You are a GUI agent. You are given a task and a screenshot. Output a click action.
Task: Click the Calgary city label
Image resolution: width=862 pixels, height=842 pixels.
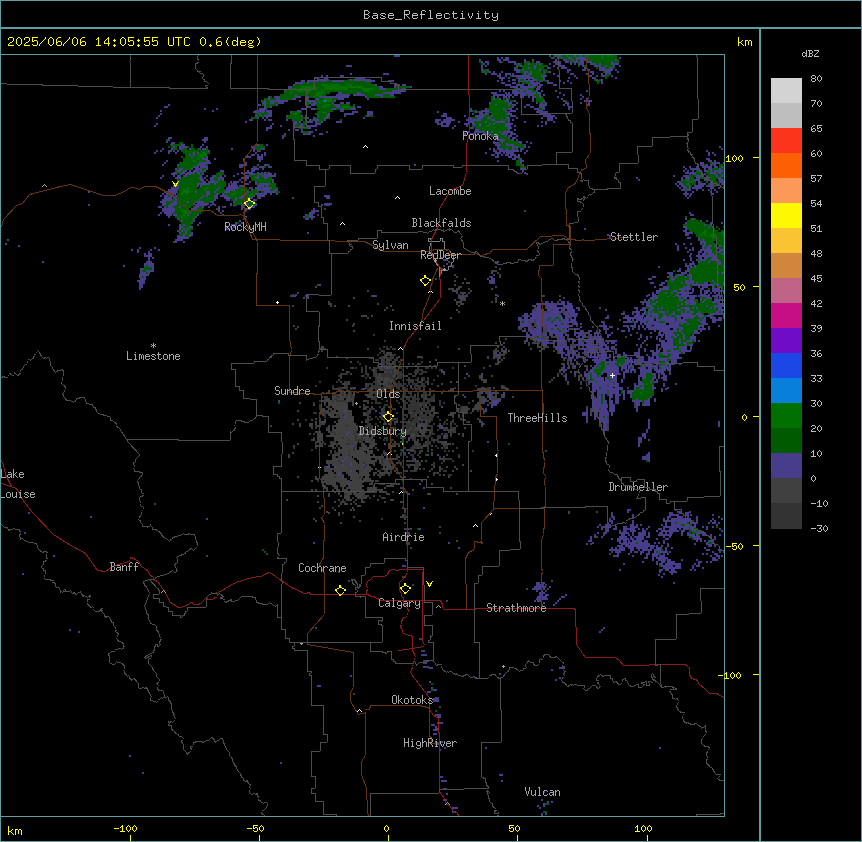click(399, 603)
